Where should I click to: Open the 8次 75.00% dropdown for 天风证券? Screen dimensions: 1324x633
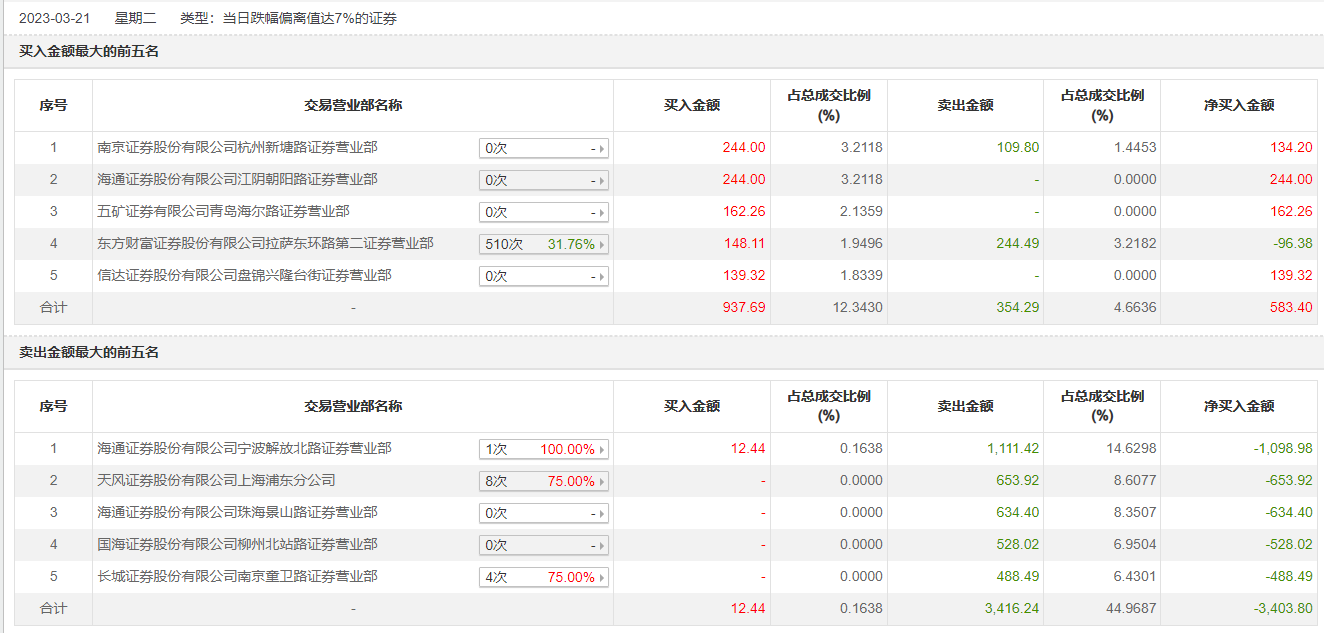(x=544, y=482)
